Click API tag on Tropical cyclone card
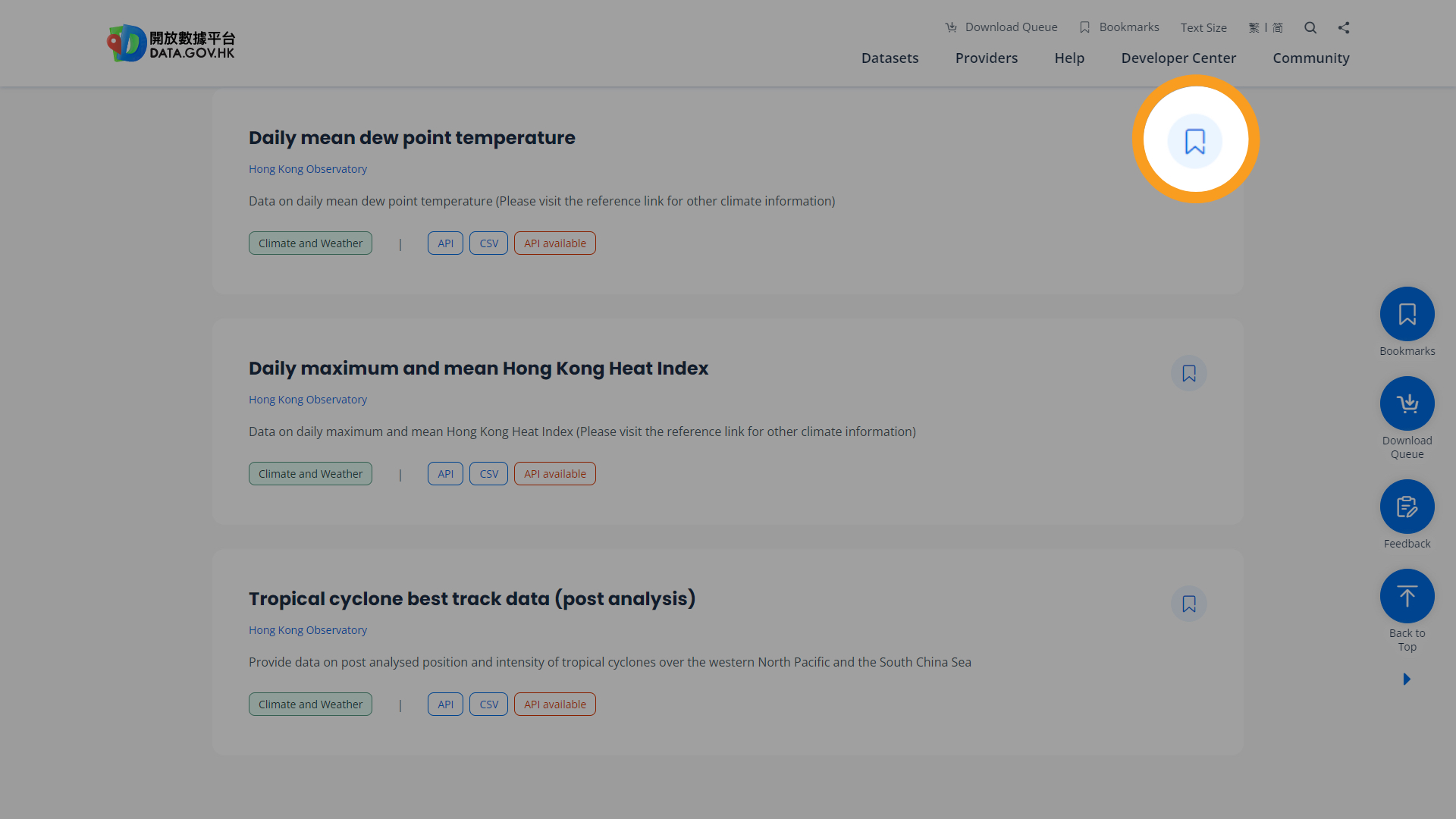1456x819 pixels. [x=445, y=704]
